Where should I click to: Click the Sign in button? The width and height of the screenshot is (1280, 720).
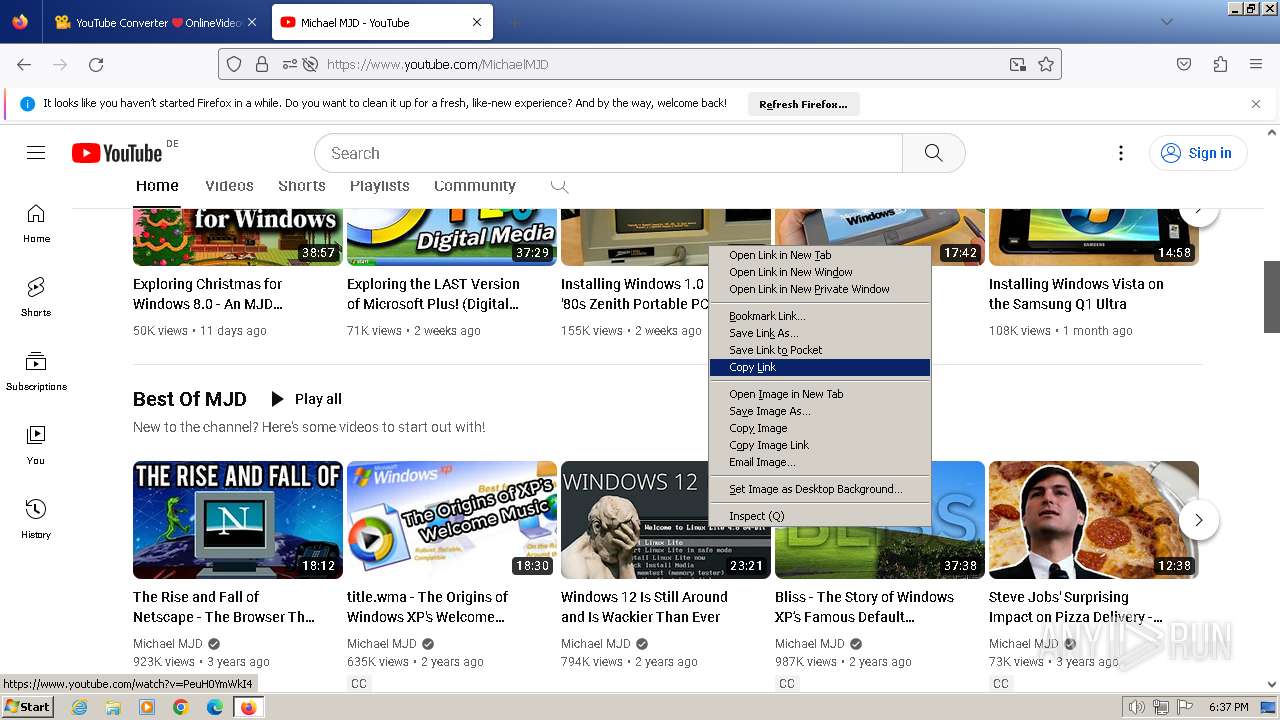tap(1197, 153)
